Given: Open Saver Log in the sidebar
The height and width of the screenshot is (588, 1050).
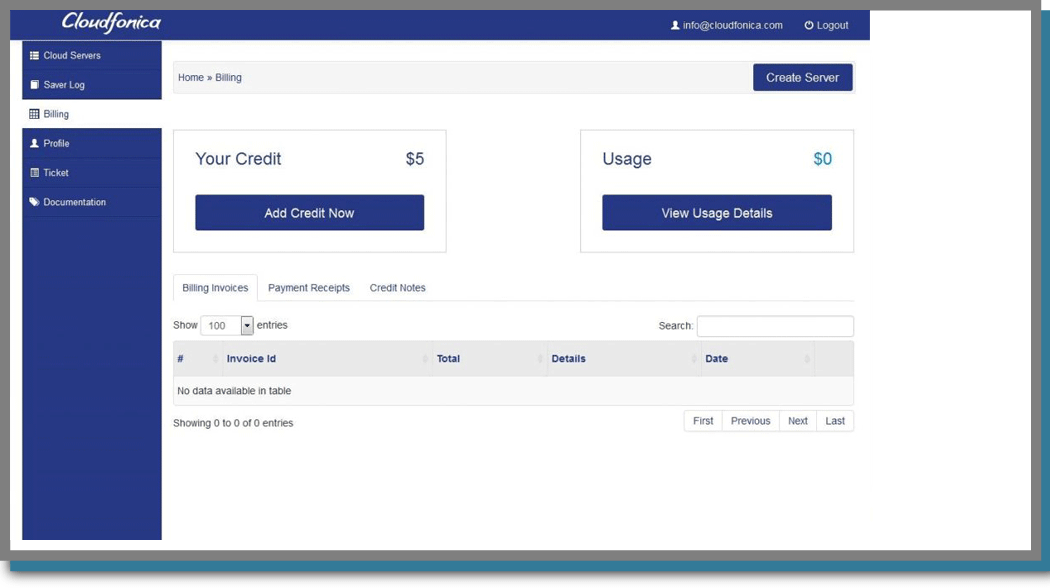Looking at the screenshot, I should tap(92, 85).
